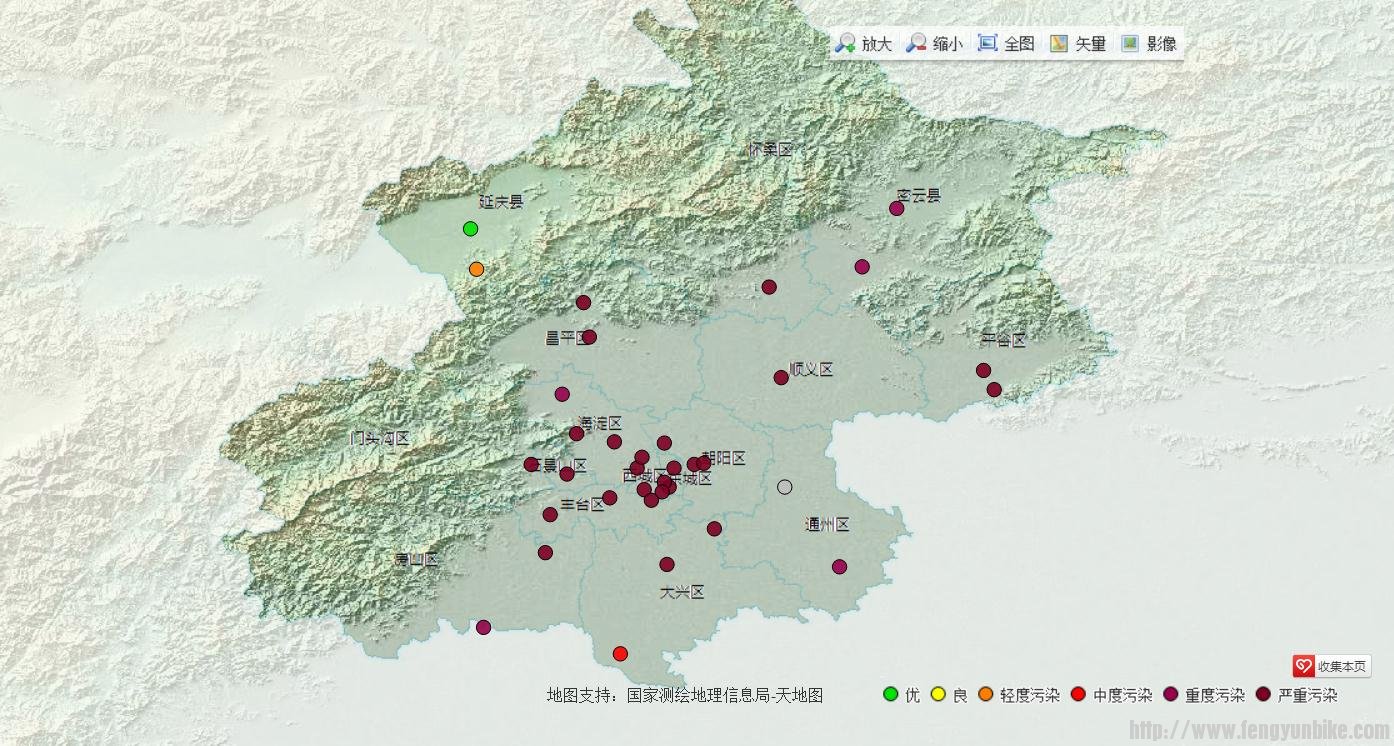1394x746 pixels.
Task: Select the orange station marker below 延庆县
Action: (477, 269)
